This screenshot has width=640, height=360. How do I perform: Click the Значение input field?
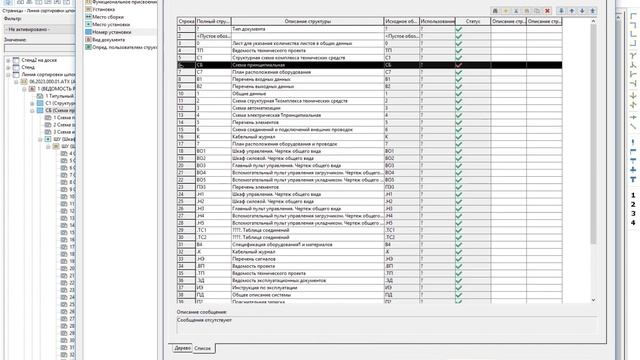40,48
